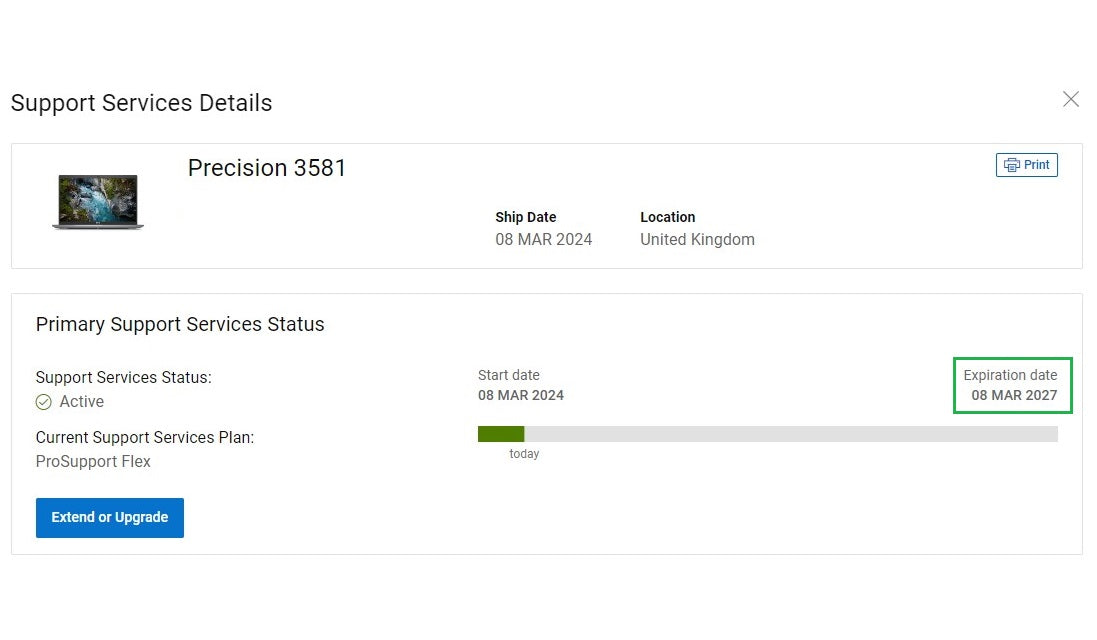
Task: Click the printer icon in Print
Action: click(1012, 165)
